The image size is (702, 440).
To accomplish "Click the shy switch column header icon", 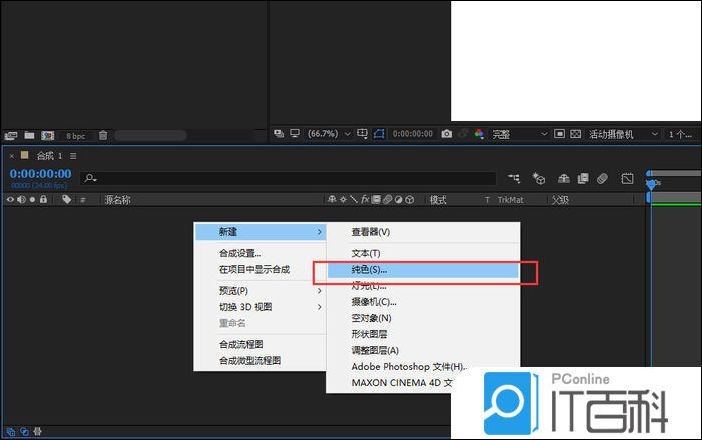I will 332,199.
